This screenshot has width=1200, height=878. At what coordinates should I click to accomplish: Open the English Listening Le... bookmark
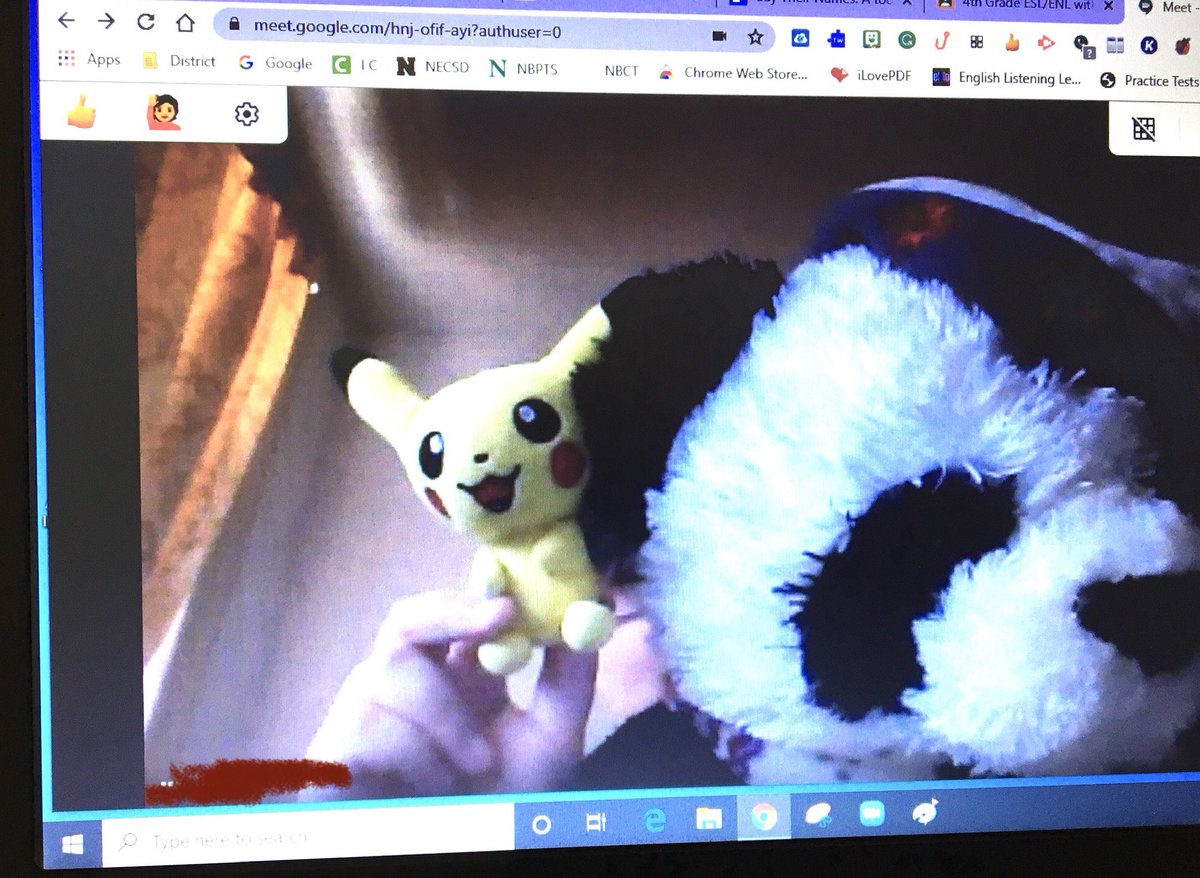click(x=1007, y=78)
